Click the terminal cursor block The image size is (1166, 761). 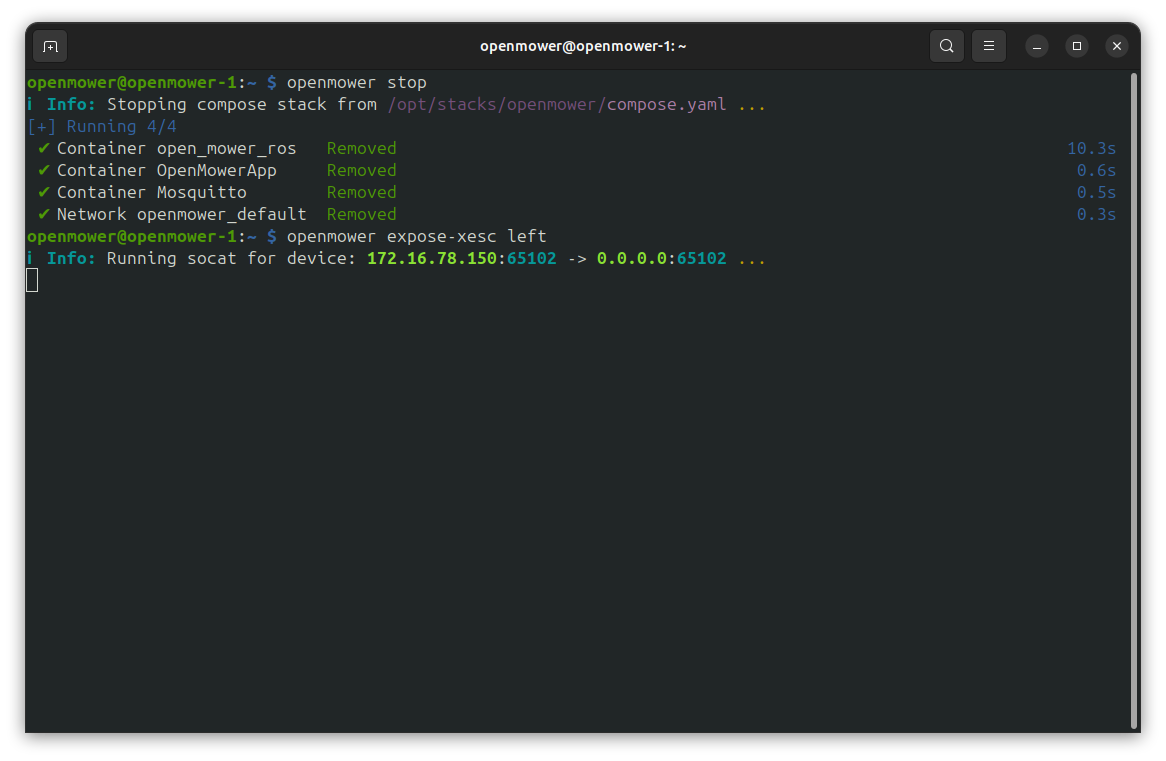coord(32,280)
